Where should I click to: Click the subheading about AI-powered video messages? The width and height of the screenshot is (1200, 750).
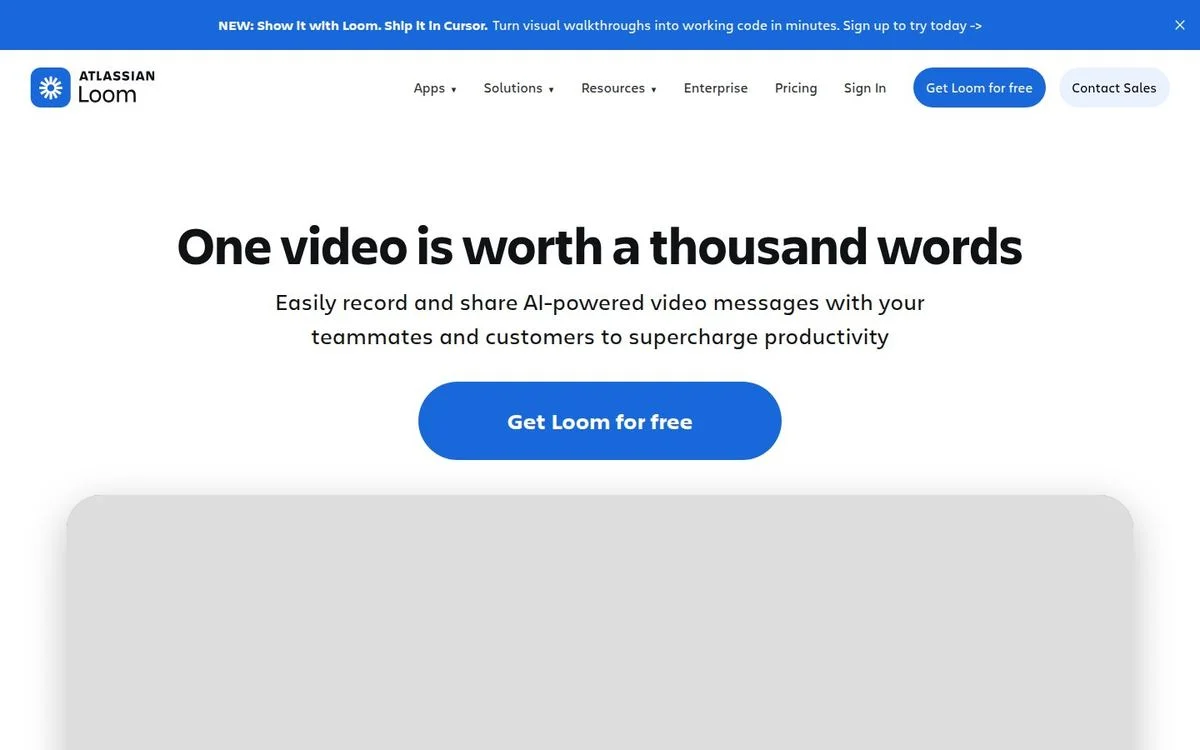pyautogui.click(x=600, y=320)
